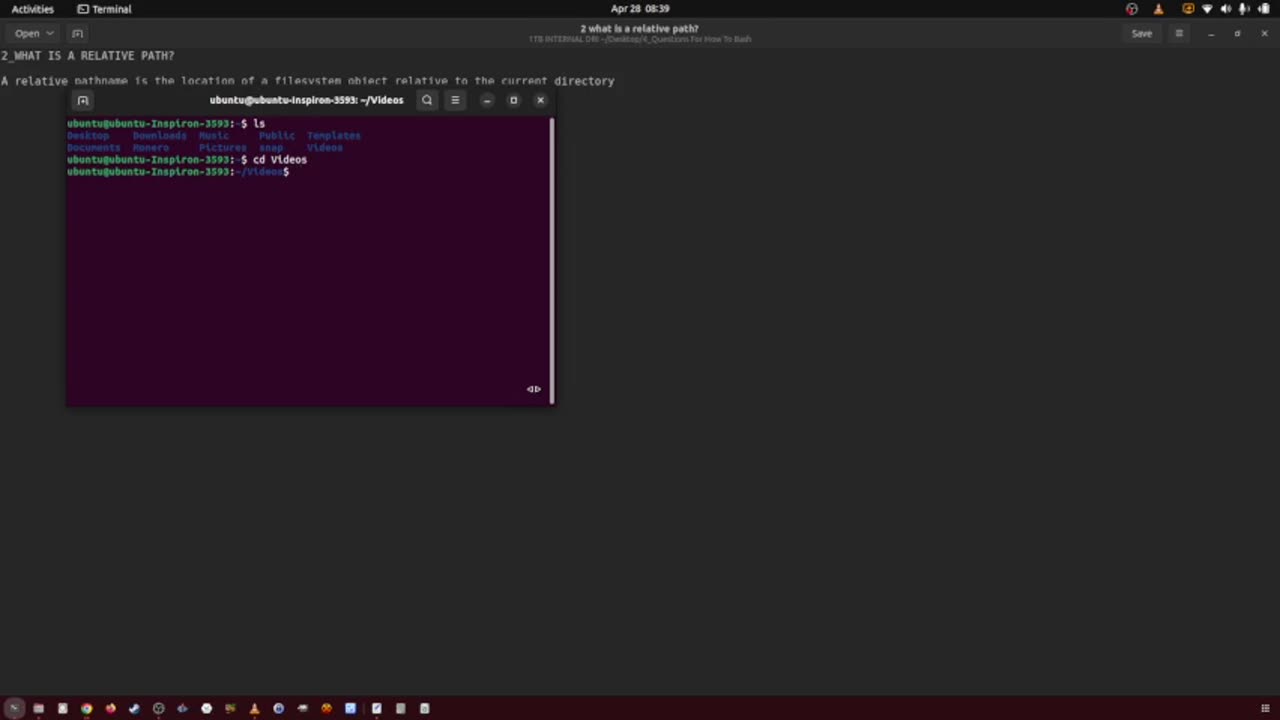Viewport: 1280px width, 720px height.
Task: Open the battery power indicator
Action: pyautogui.click(x=1264, y=9)
